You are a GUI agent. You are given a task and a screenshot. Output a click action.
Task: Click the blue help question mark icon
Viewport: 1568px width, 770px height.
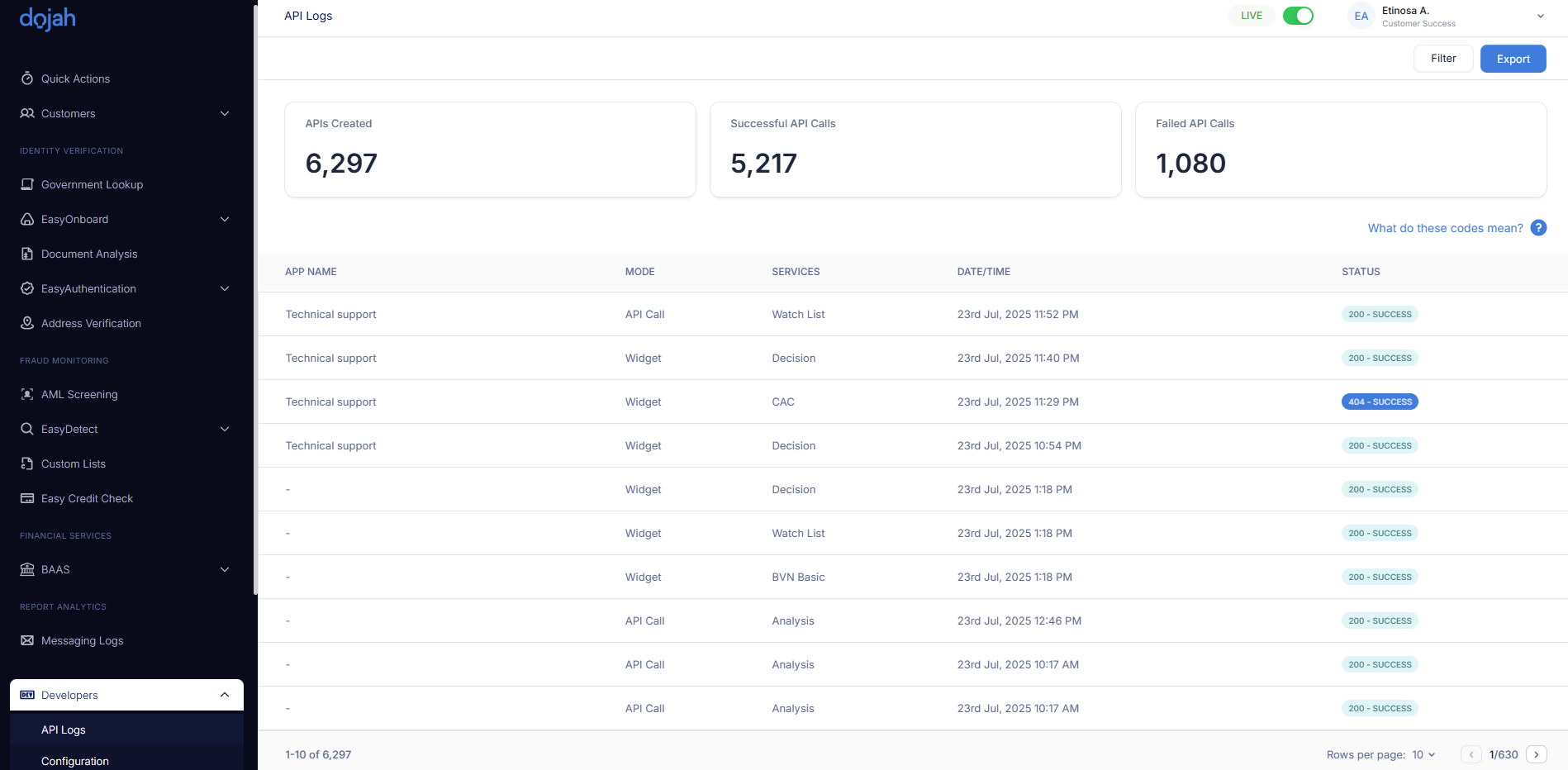(x=1538, y=228)
